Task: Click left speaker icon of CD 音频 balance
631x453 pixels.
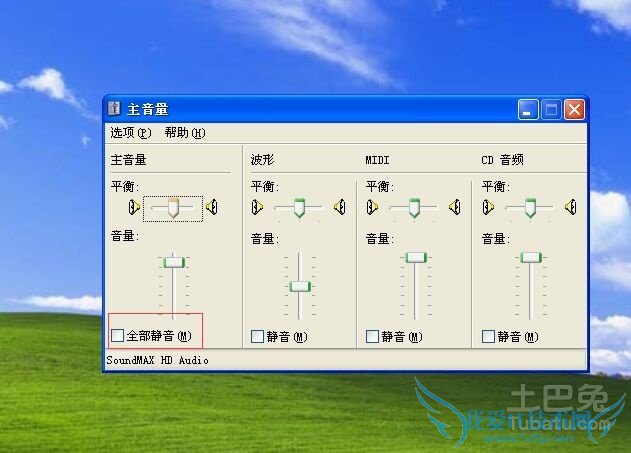Action: point(489,207)
